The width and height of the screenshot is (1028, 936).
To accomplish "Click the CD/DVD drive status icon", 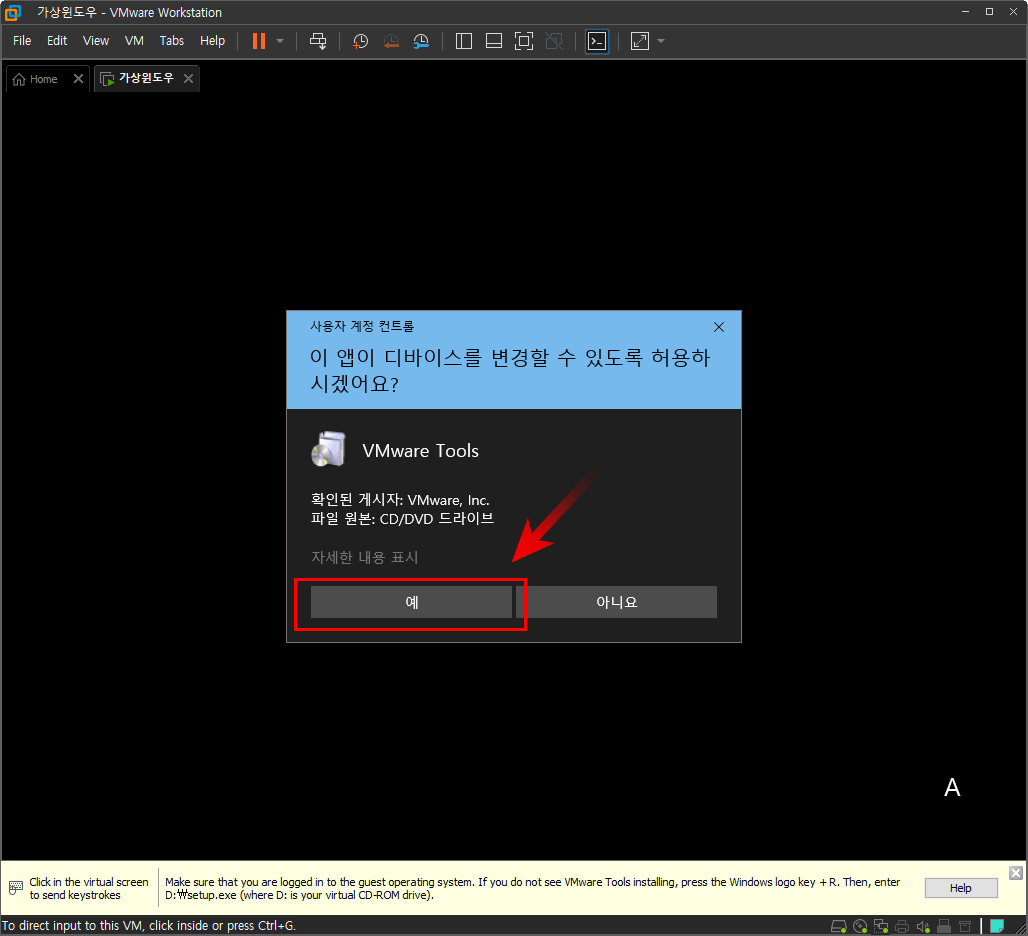I will (x=860, y=926).
